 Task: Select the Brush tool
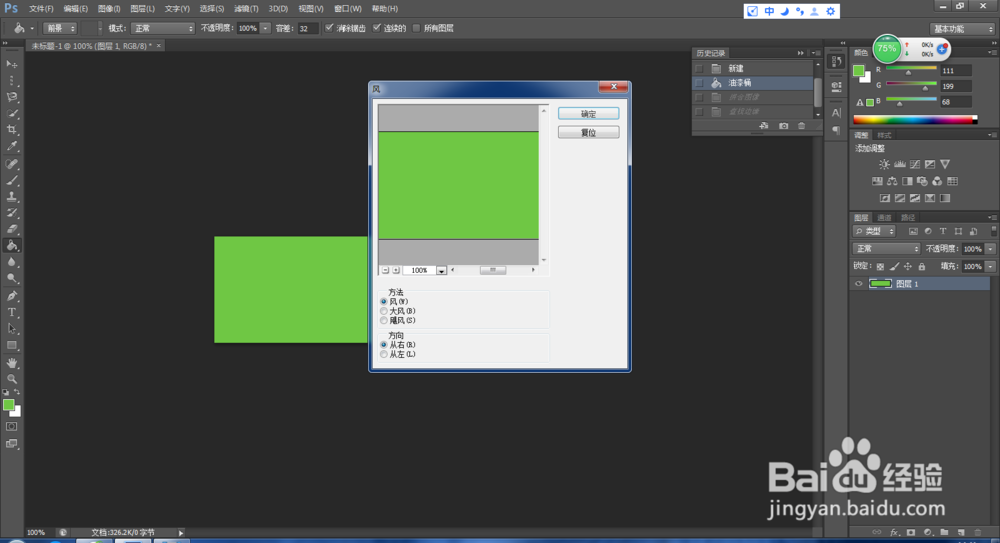pos(11,180)
